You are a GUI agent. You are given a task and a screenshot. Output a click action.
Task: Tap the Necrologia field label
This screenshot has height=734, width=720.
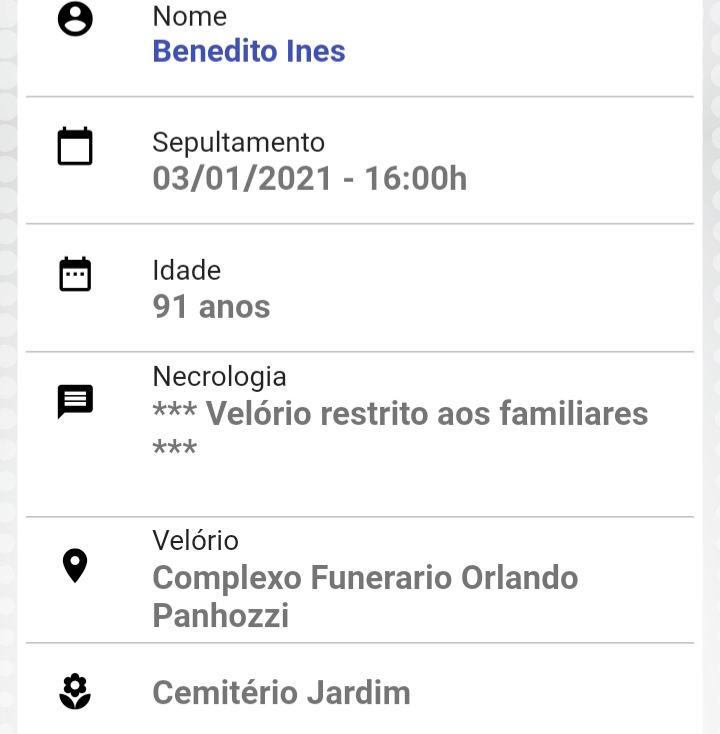219,377
